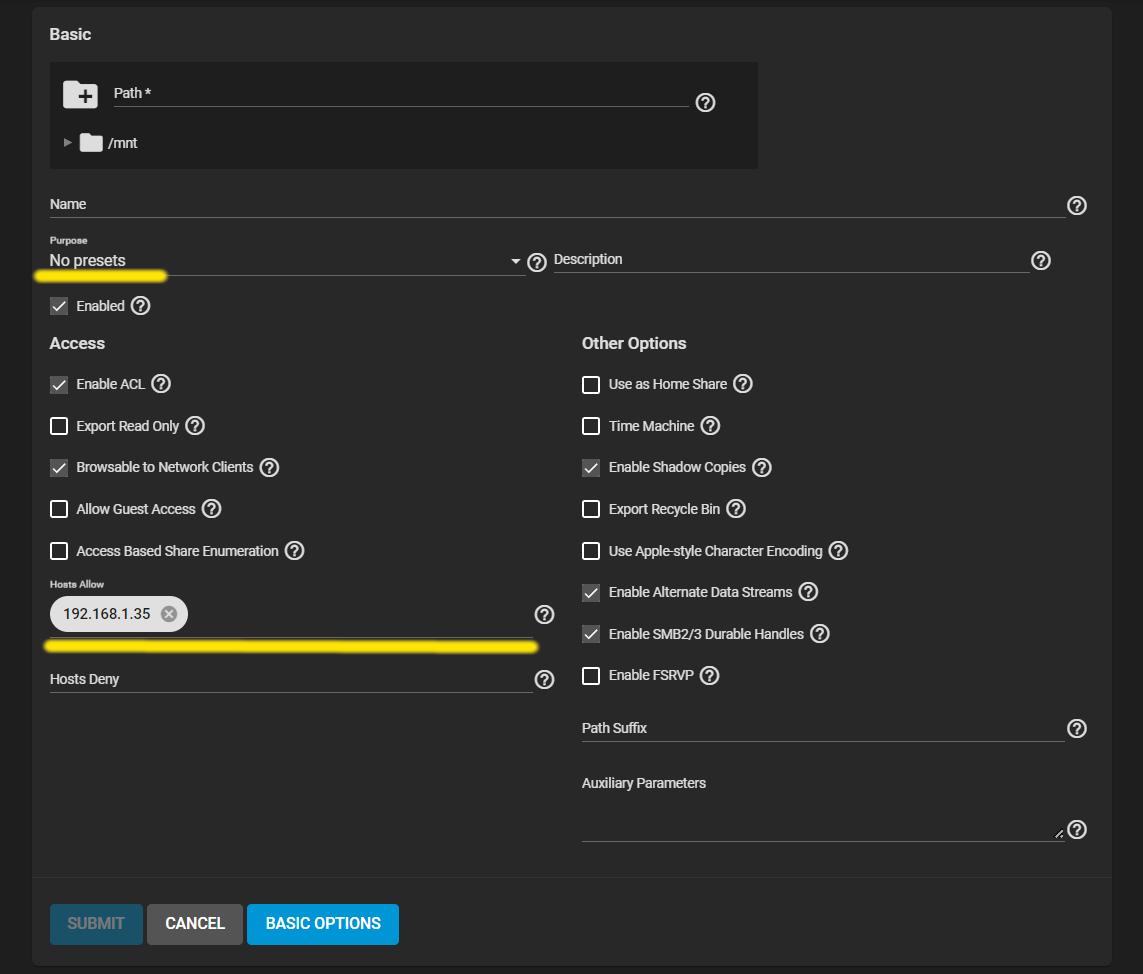Open the Purpose presets dropdown
Viewport: 1143px width, 974px height.
tap(285, 261)
